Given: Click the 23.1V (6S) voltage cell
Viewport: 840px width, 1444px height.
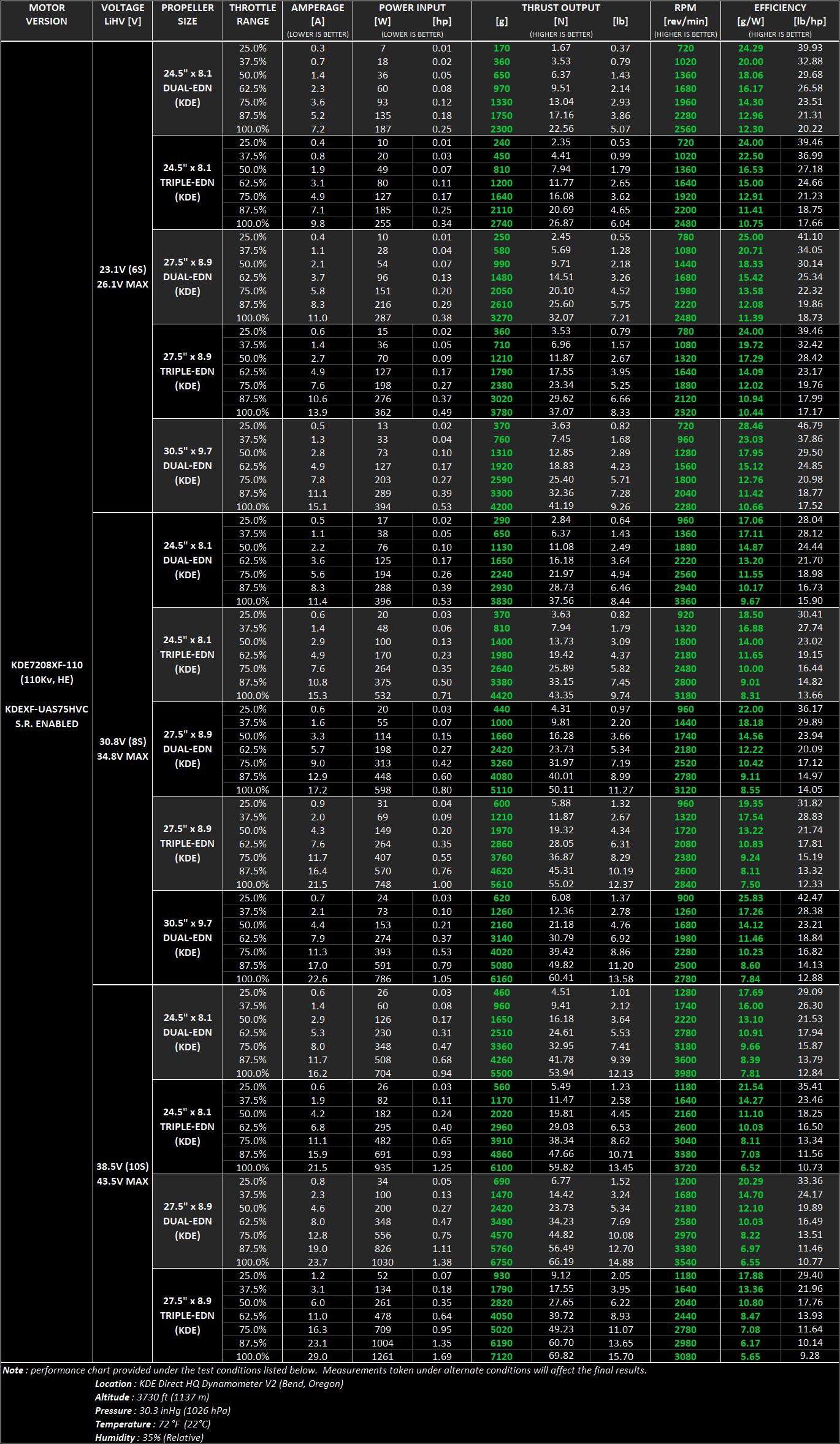Looking at the screenshot, I should 123,269.
